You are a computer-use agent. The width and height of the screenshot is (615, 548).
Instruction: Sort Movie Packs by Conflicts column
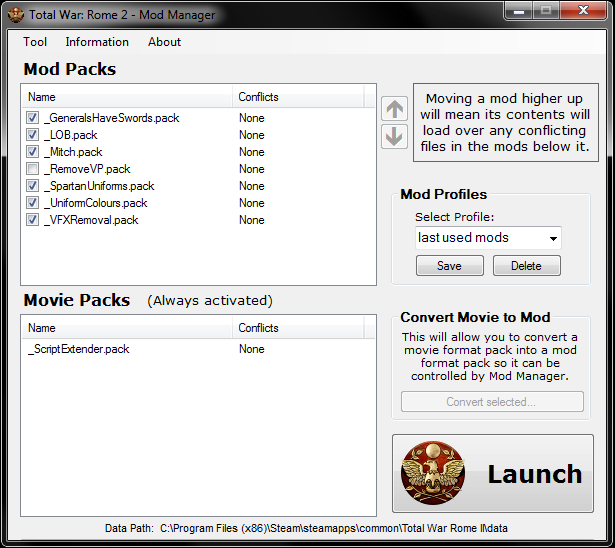coord(298,328)
